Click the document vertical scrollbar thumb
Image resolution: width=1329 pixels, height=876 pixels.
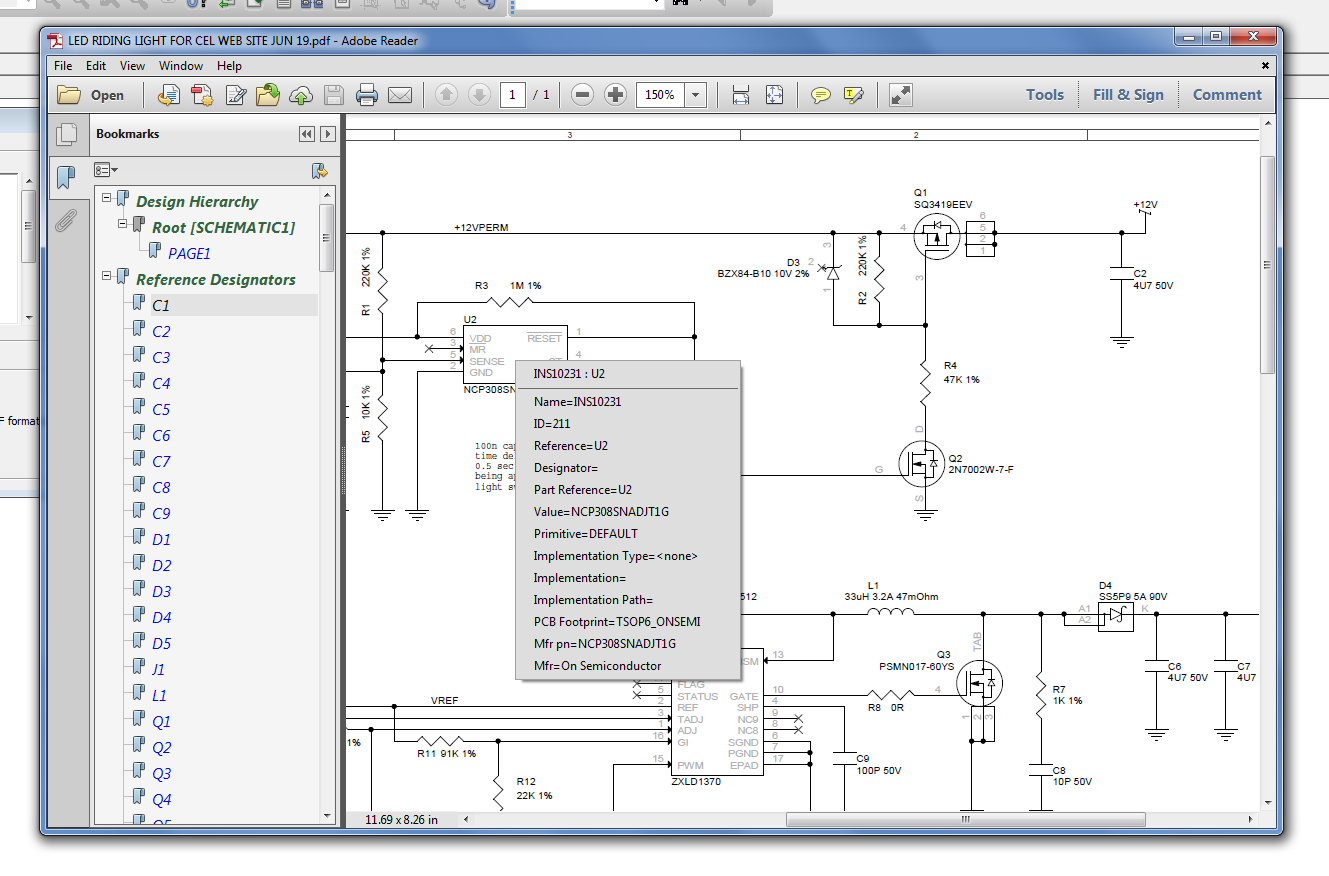1268,263
